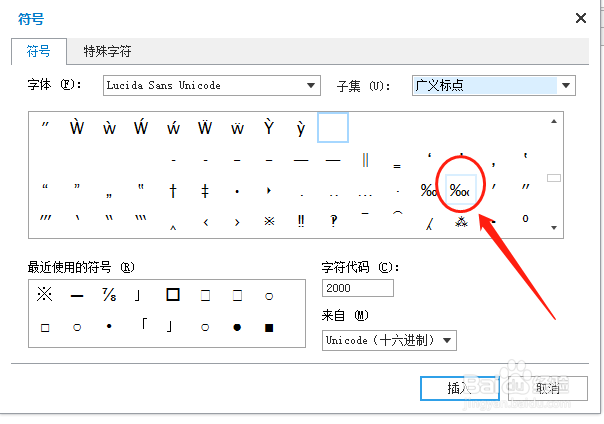The width and height of the screenshot is (604, 424).
Task: Switch to the 特殊字符 tab
Action: 107,51
